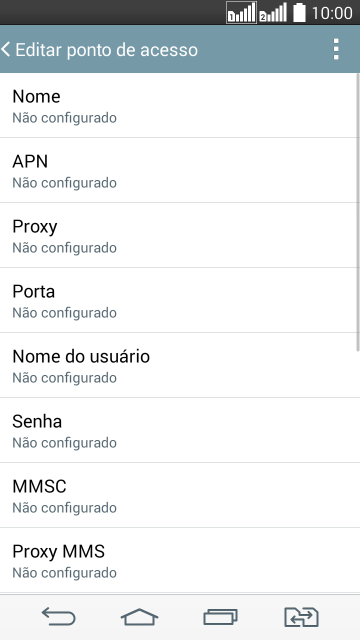Tap SIM 2 signal strength indicator

pyautogui.click(x=273, y=13)
